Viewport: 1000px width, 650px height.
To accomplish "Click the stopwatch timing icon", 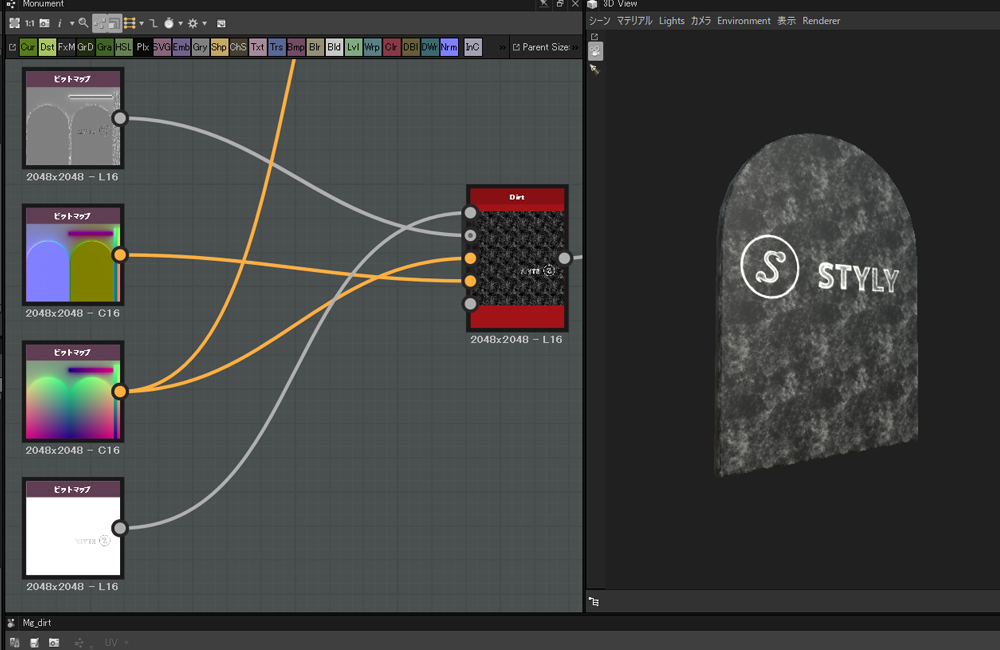I will click(169, 24).
